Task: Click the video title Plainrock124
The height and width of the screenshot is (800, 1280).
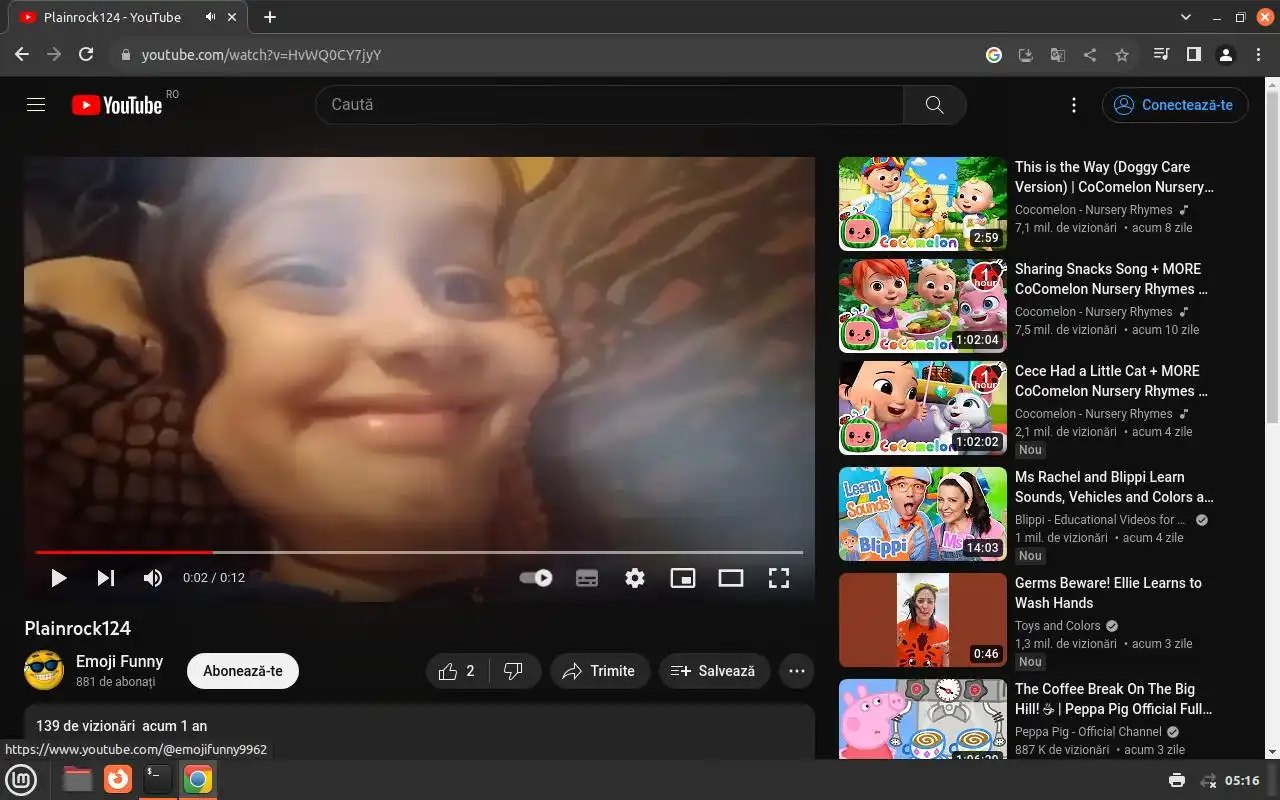Action: click(78, 628)
